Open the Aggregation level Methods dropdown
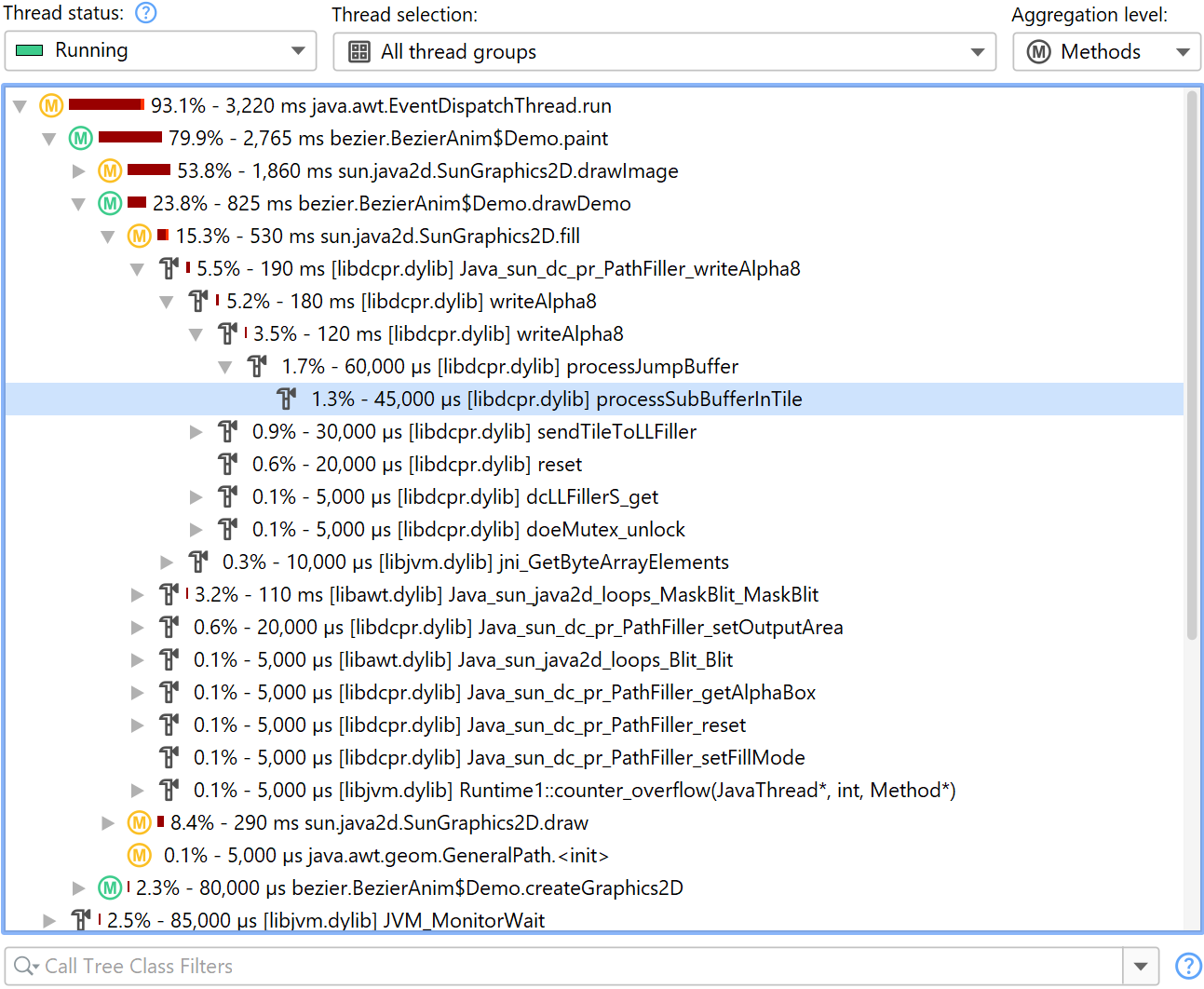Image resolution: width=1204 pixels, height=989 pixels. pos(1106,52)
